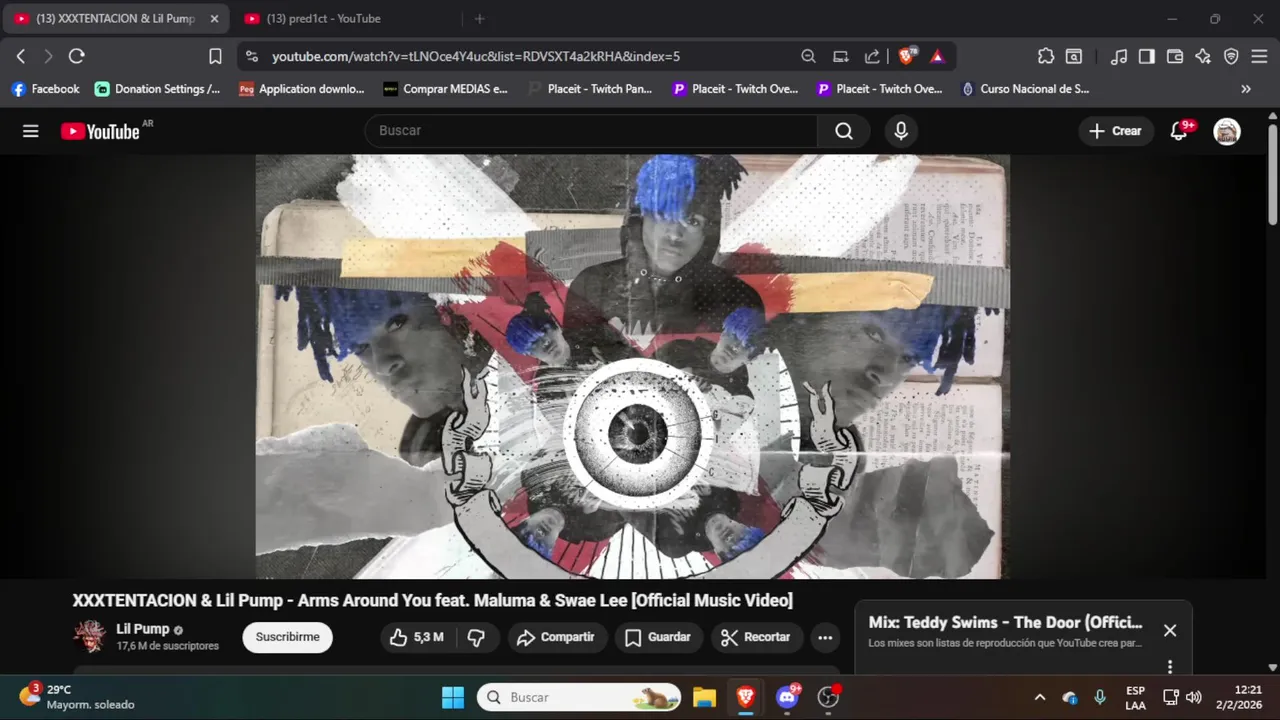Open Discord from the taskbar
The image size is (1280, 720).
787,697
